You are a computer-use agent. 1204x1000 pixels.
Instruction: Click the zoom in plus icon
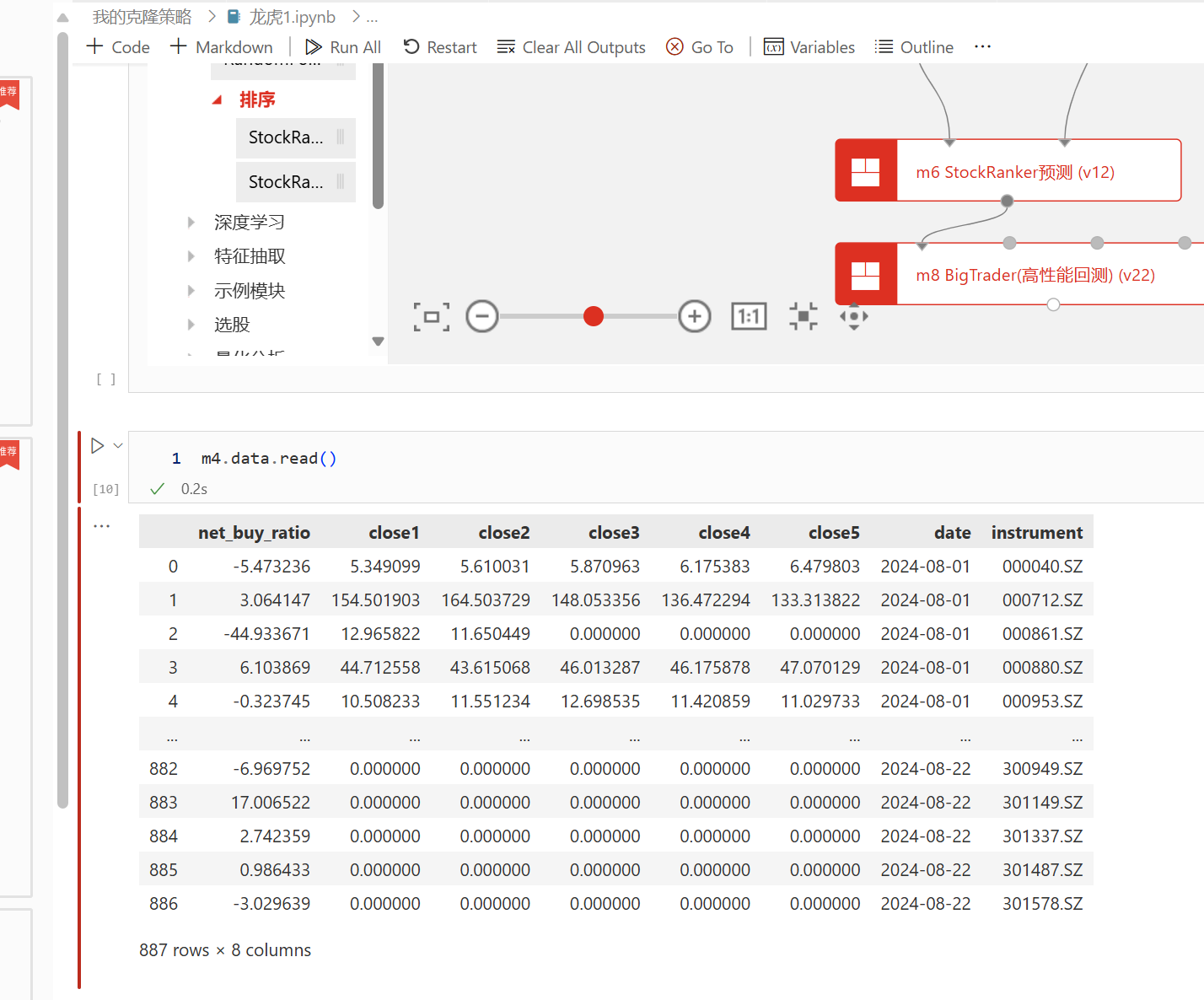[695, 317]
